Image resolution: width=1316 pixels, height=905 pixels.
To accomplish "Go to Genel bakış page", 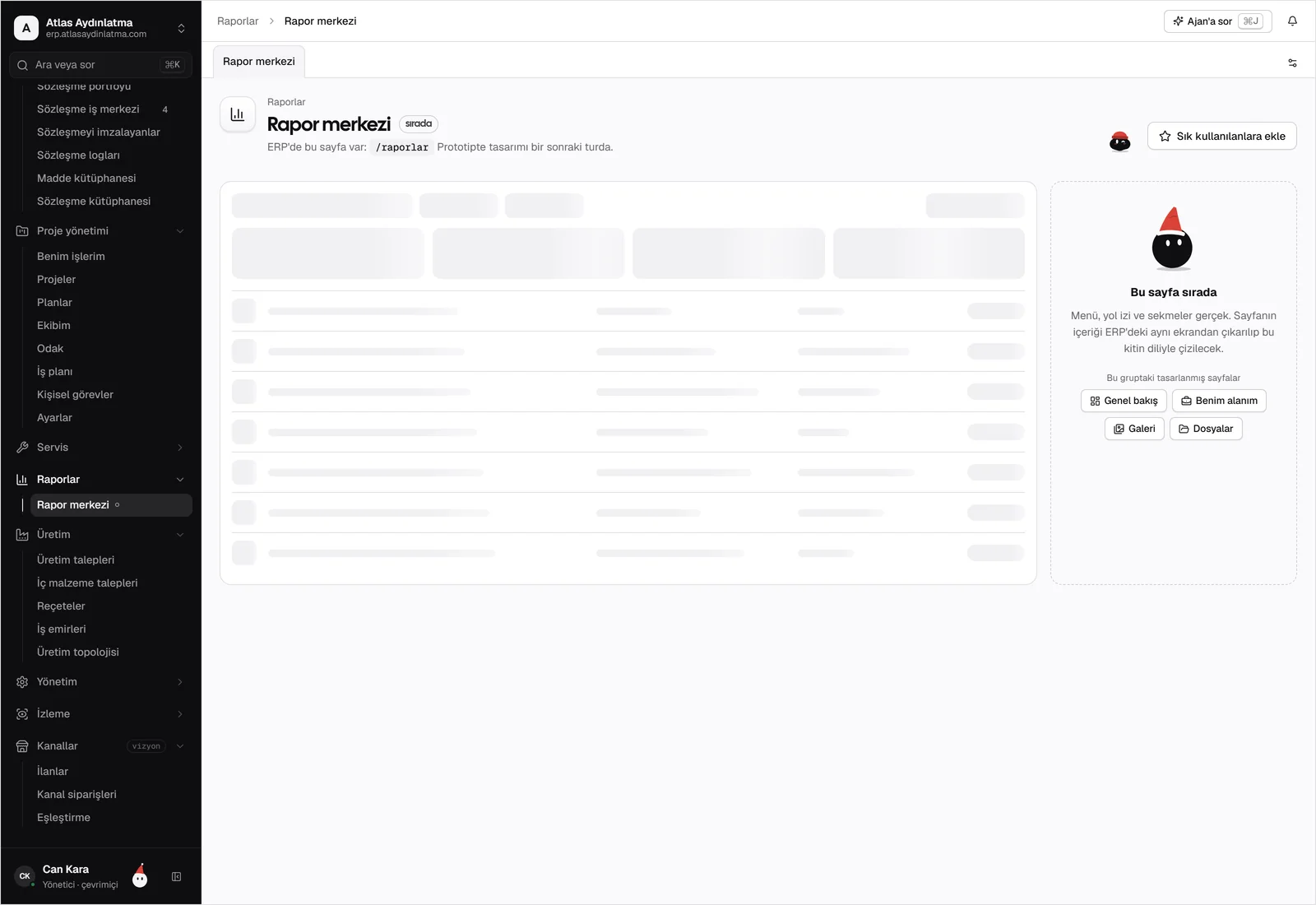I will point(1124,401).
